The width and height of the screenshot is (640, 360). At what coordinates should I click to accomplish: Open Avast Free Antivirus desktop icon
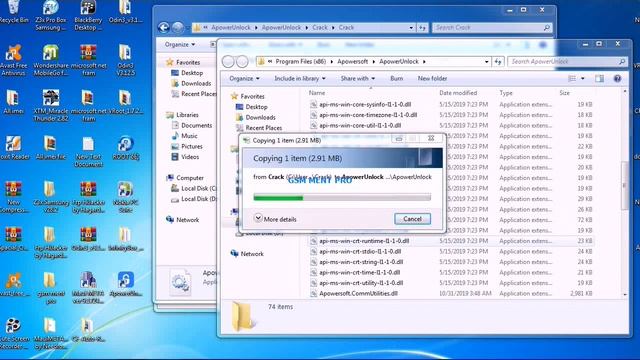click(x=13, y=60)
